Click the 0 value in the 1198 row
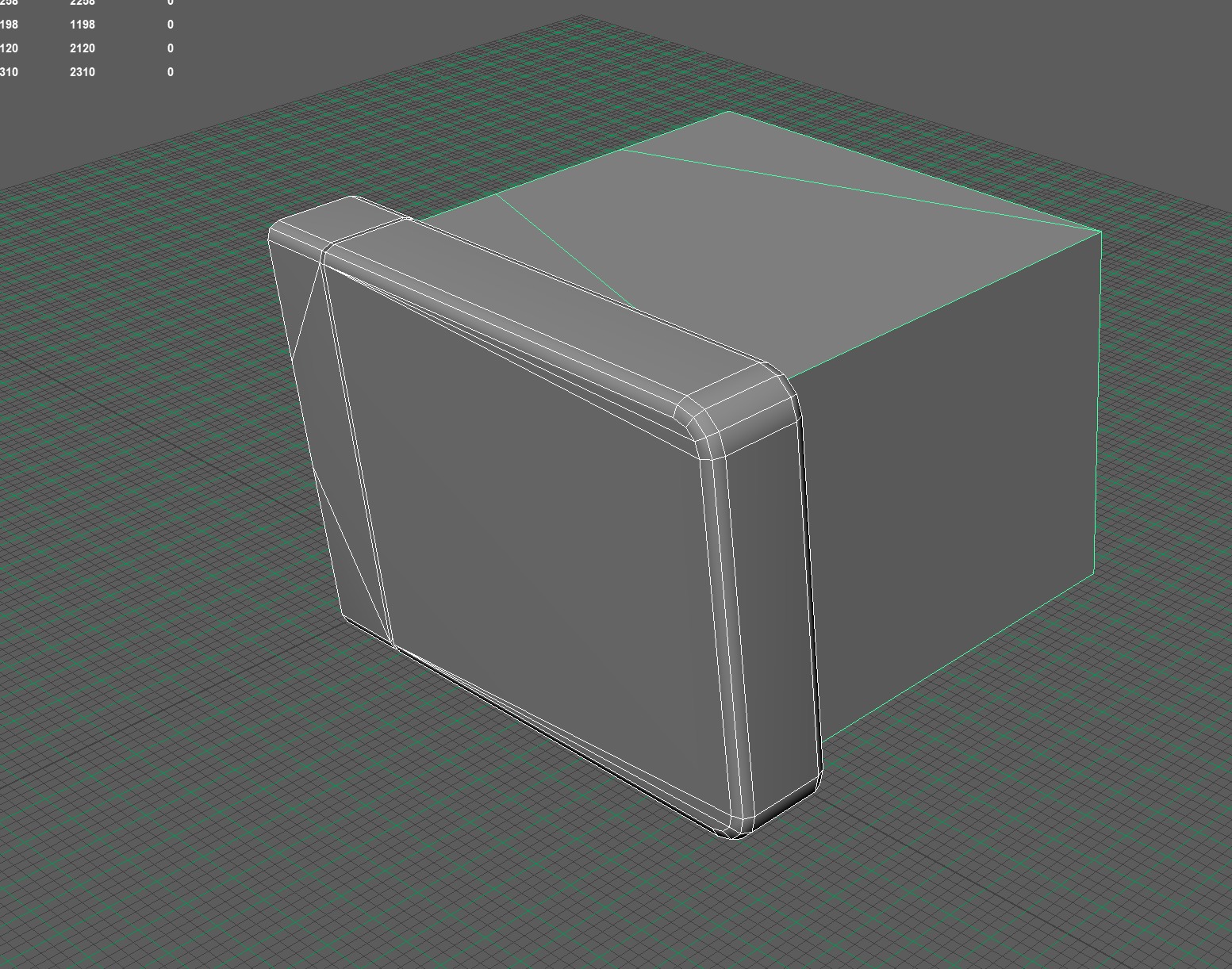The image size is (1232, 969). point(171,25)
